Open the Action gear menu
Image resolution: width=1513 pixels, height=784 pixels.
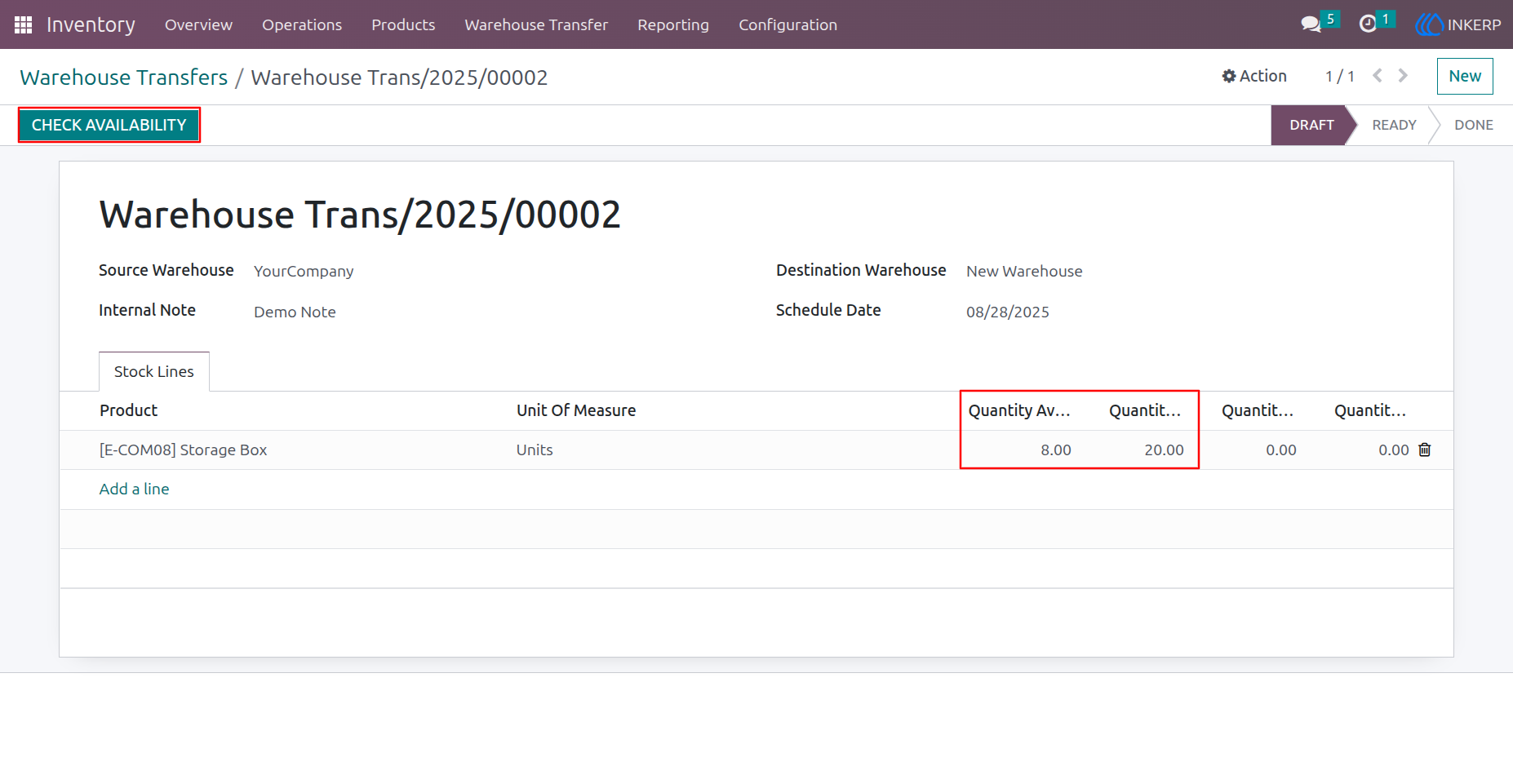[x=1254, y=76]
